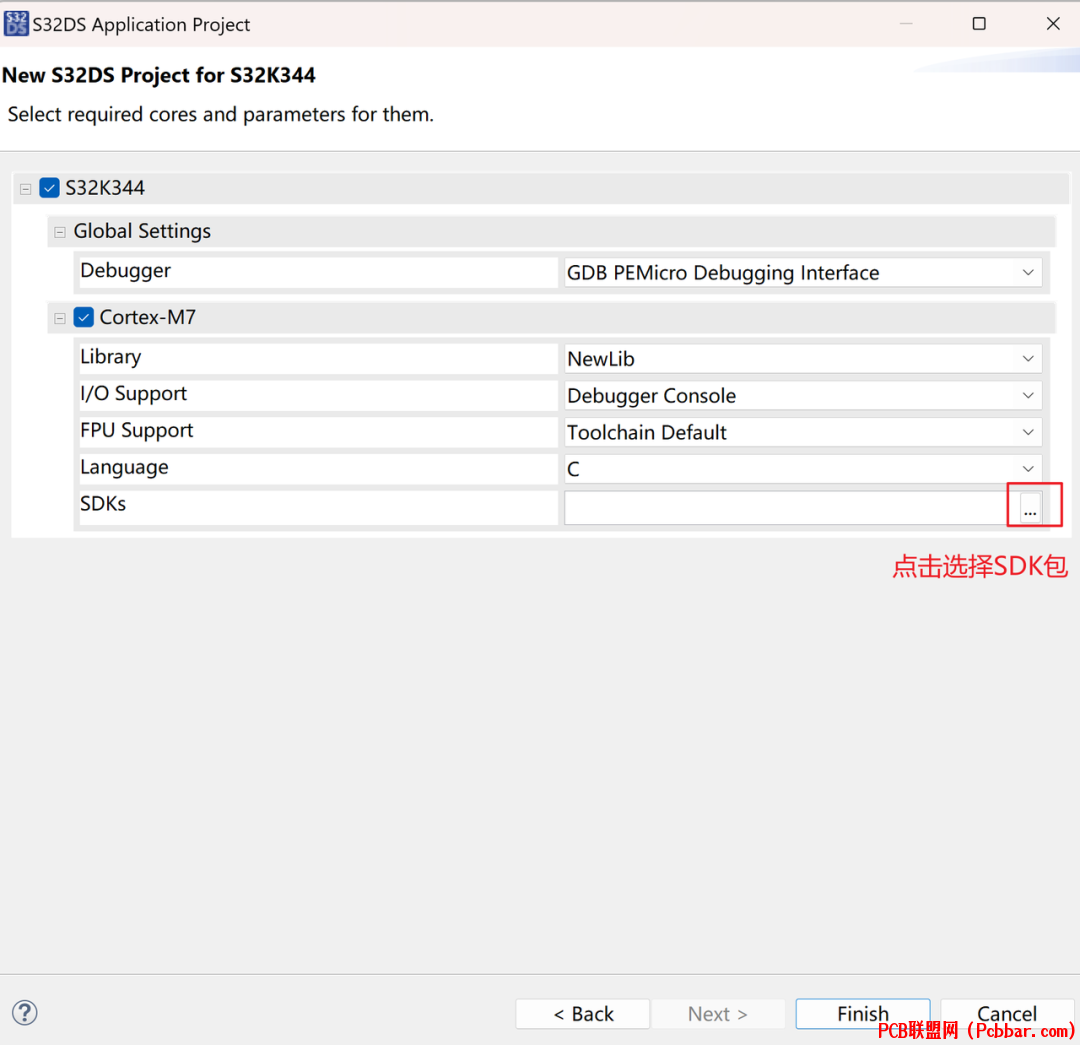
Task: Toggle the Cortex-M7 core checkbox
Action: (83, 317)
